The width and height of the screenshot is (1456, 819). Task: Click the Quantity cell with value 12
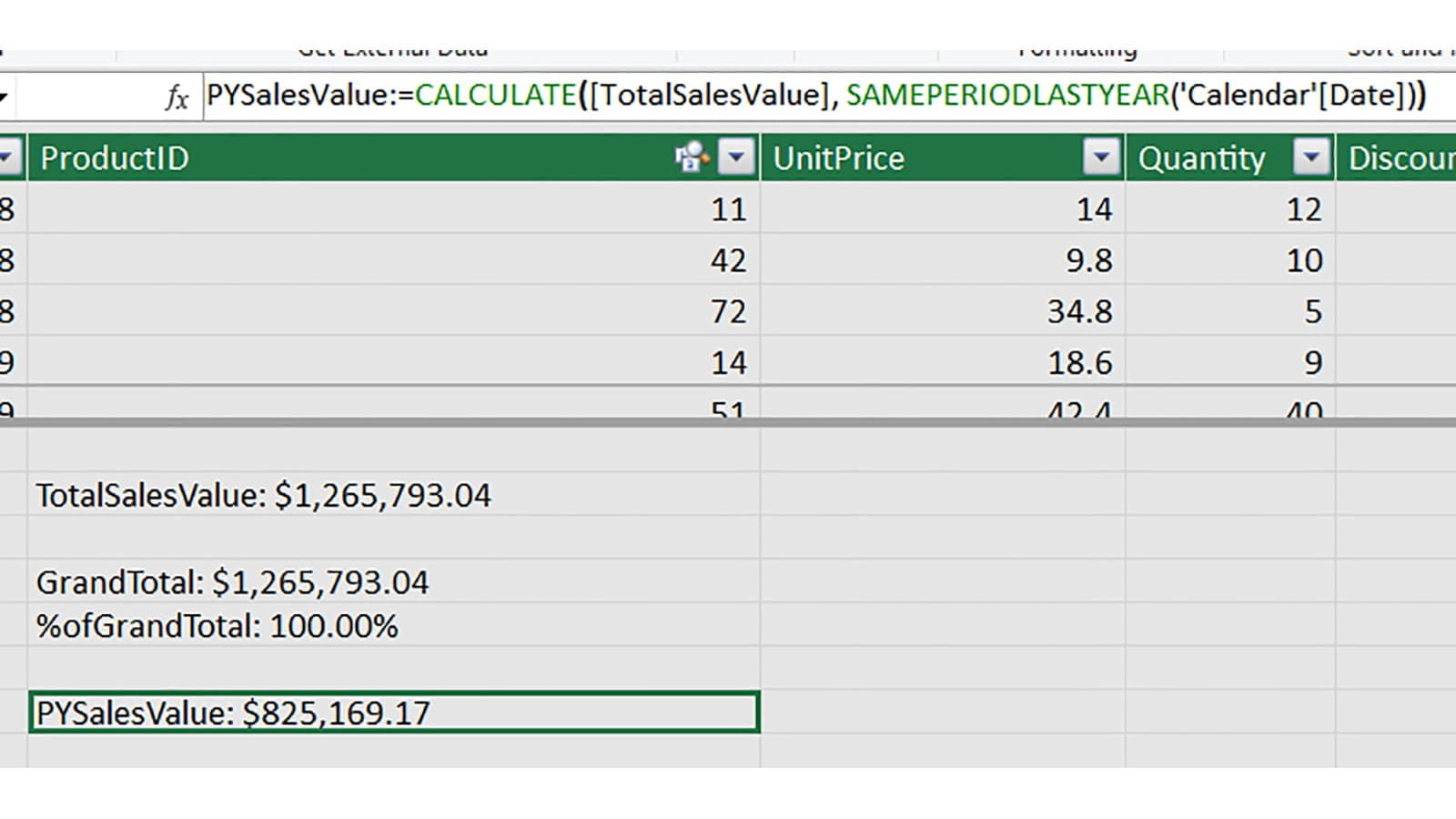click(x=1229, y=210)
